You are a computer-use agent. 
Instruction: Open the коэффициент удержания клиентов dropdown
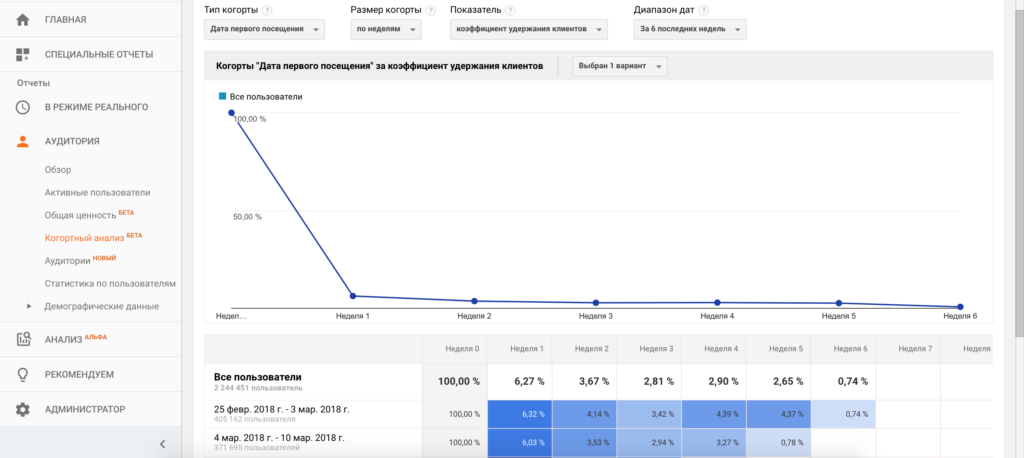tap(528, 30)
